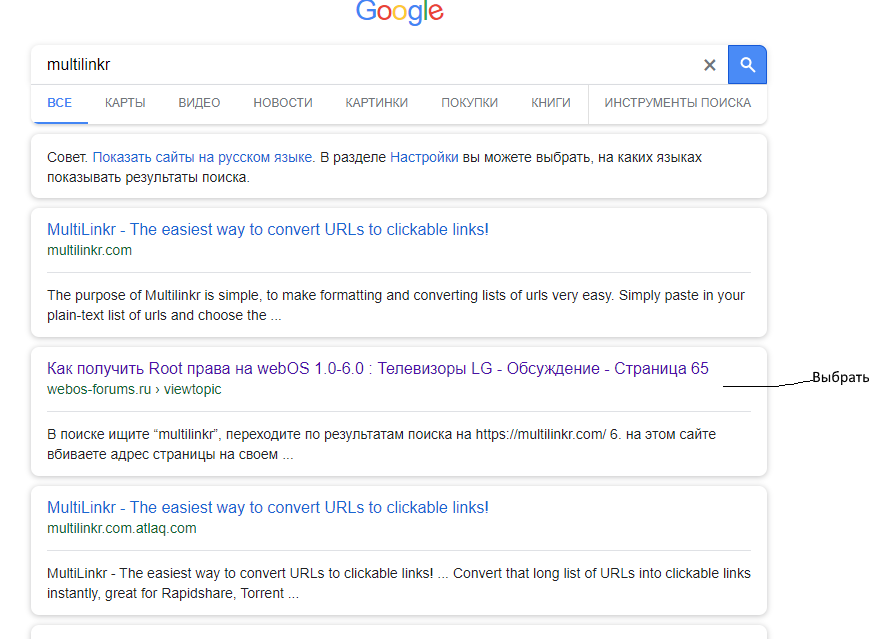This screenshot has width=869, height=639.
Task: Click the Google logo
Action: 399,12
